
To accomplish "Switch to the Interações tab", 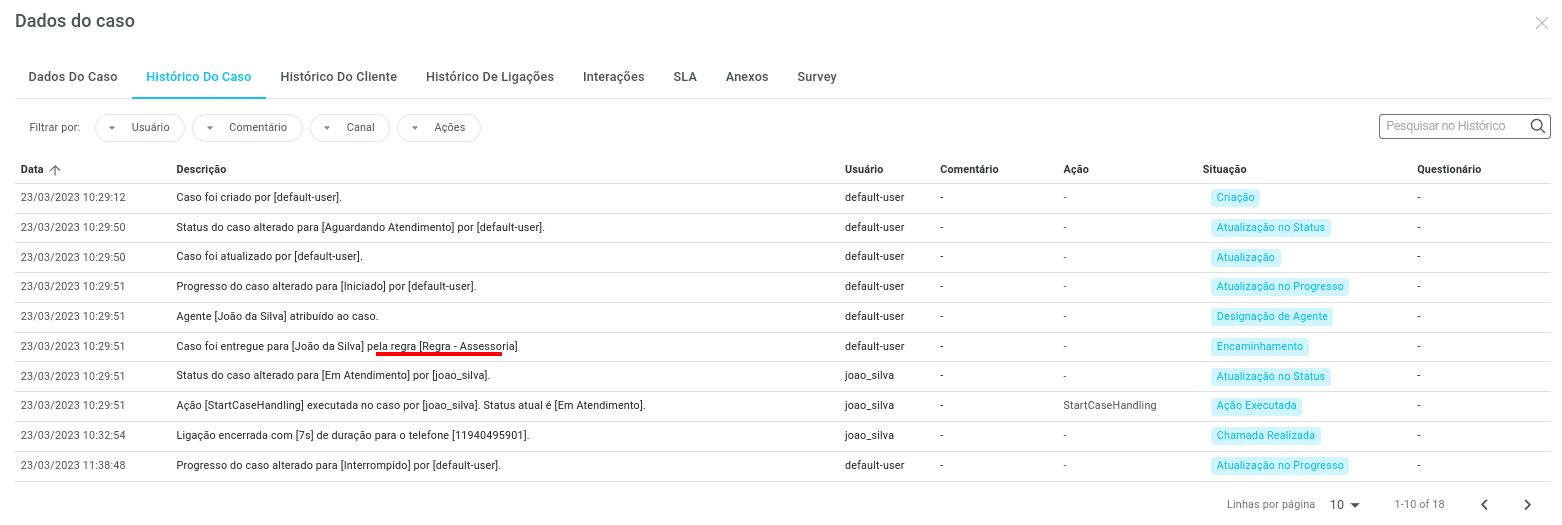I will coord(613,77).
